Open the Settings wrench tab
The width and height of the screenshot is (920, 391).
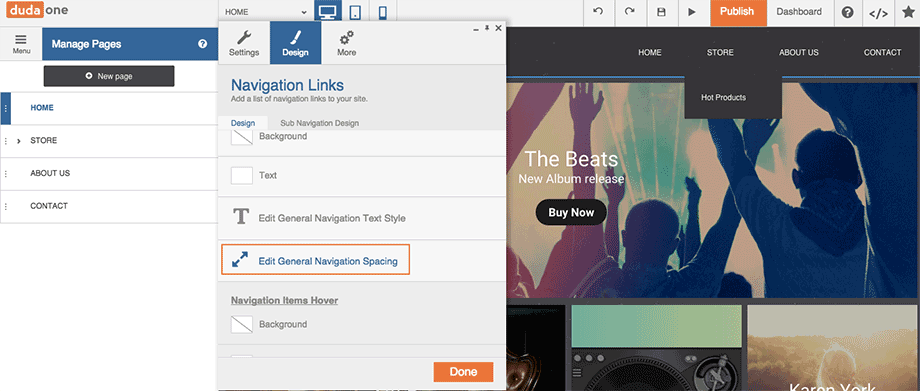point(244,43)
